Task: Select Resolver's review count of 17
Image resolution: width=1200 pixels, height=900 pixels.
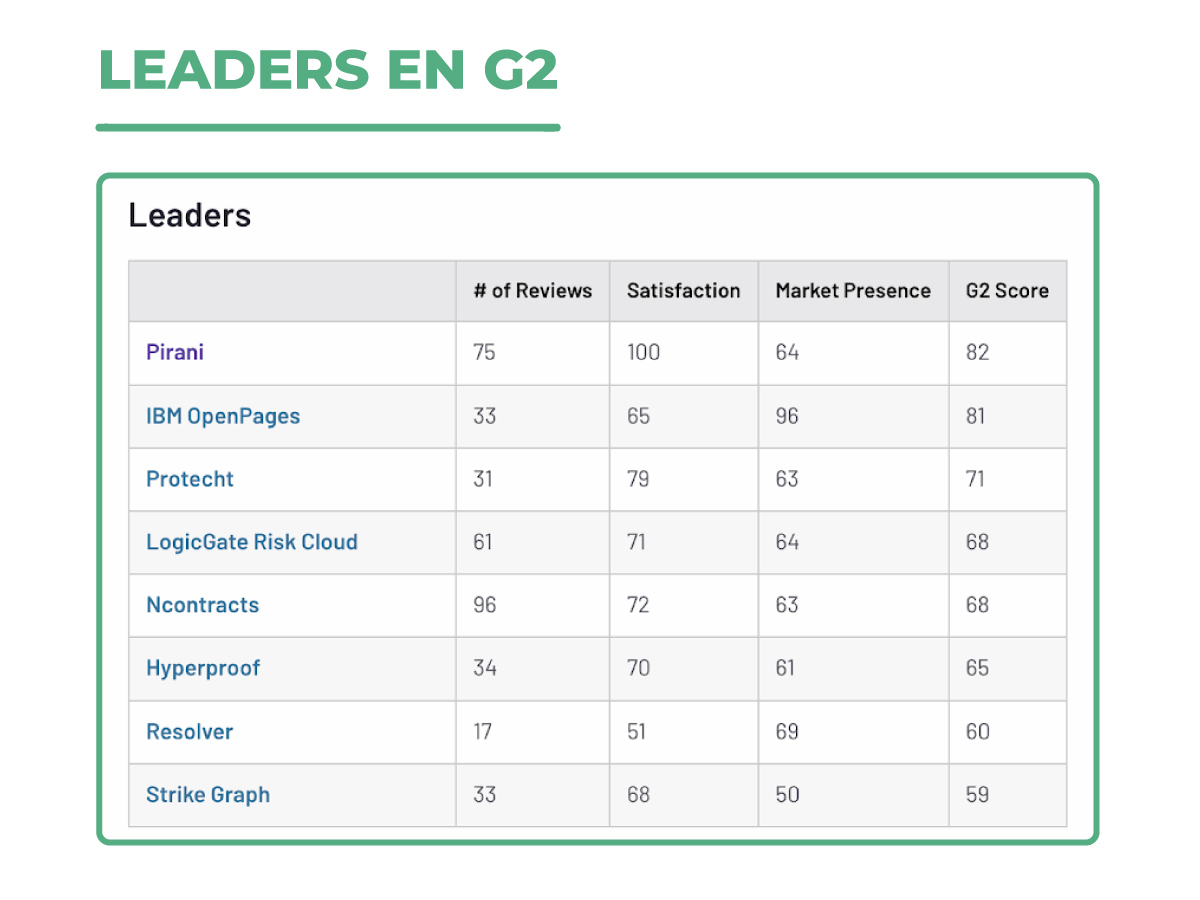Action: pos(483,732)
